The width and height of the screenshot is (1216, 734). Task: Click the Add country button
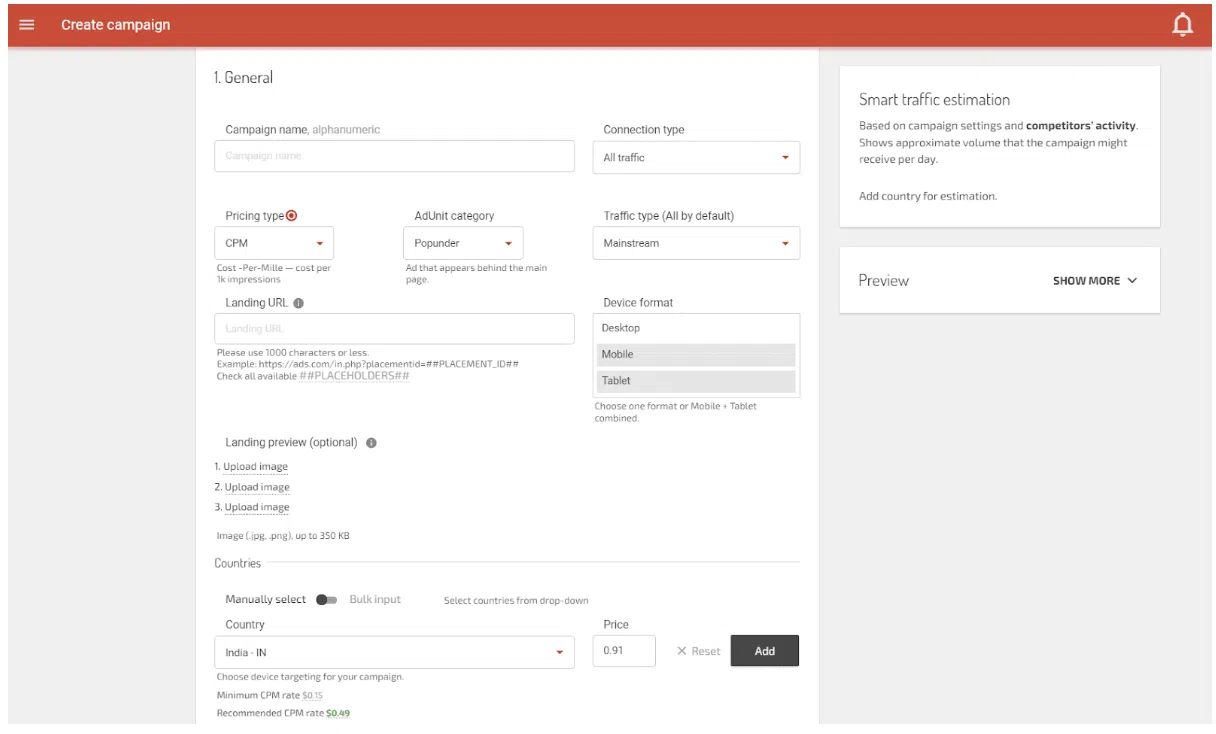pos(765,651)
